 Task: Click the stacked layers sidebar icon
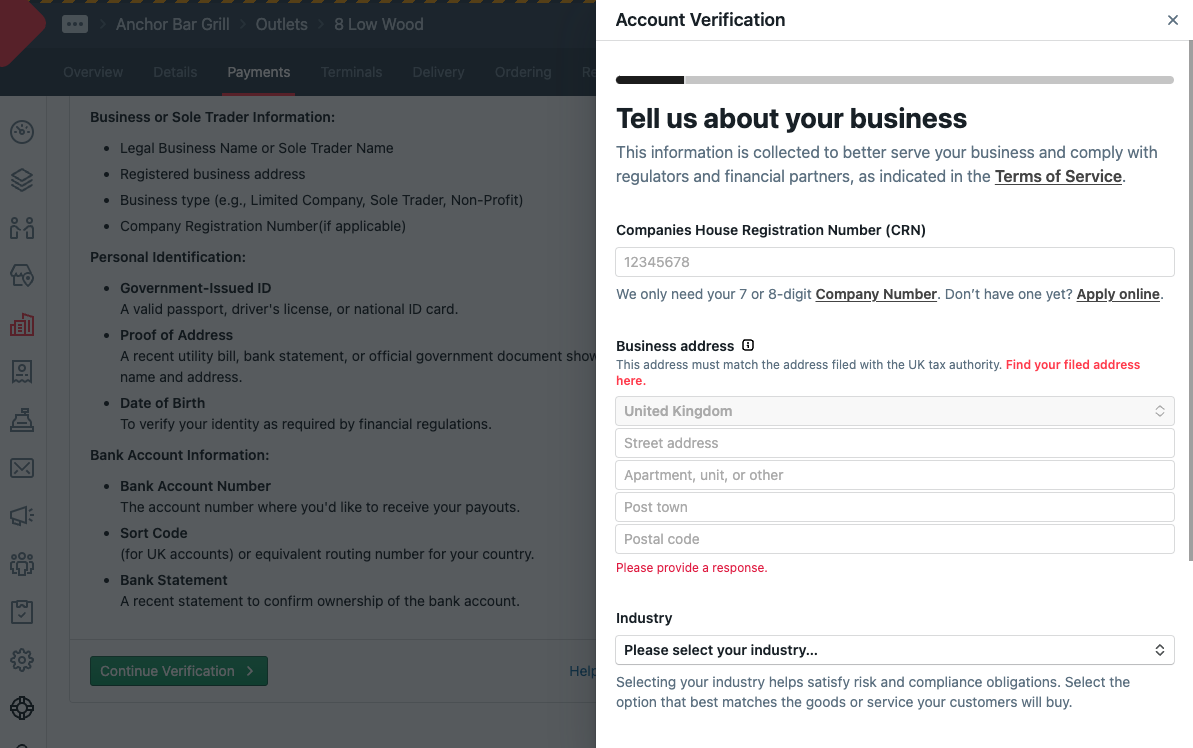click(x=22, y=180)
